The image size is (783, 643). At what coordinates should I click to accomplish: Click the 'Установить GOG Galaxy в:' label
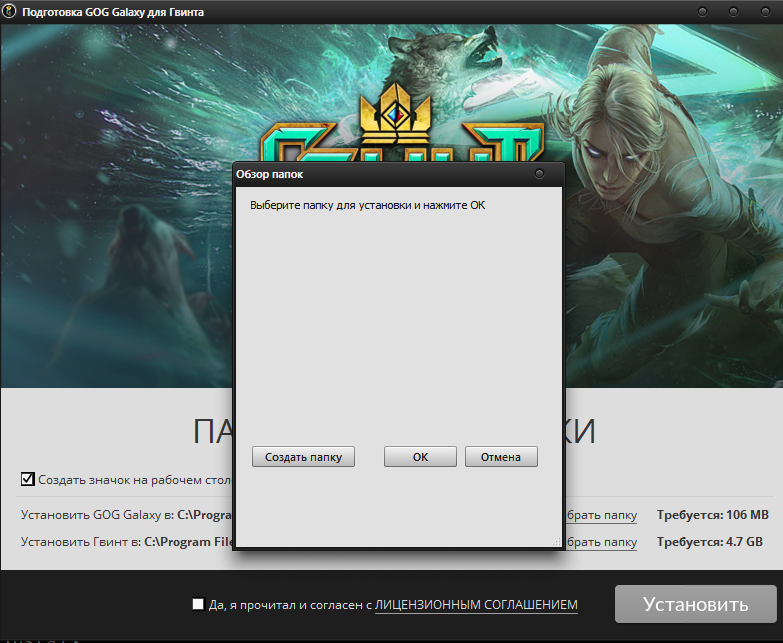[97, 515]
